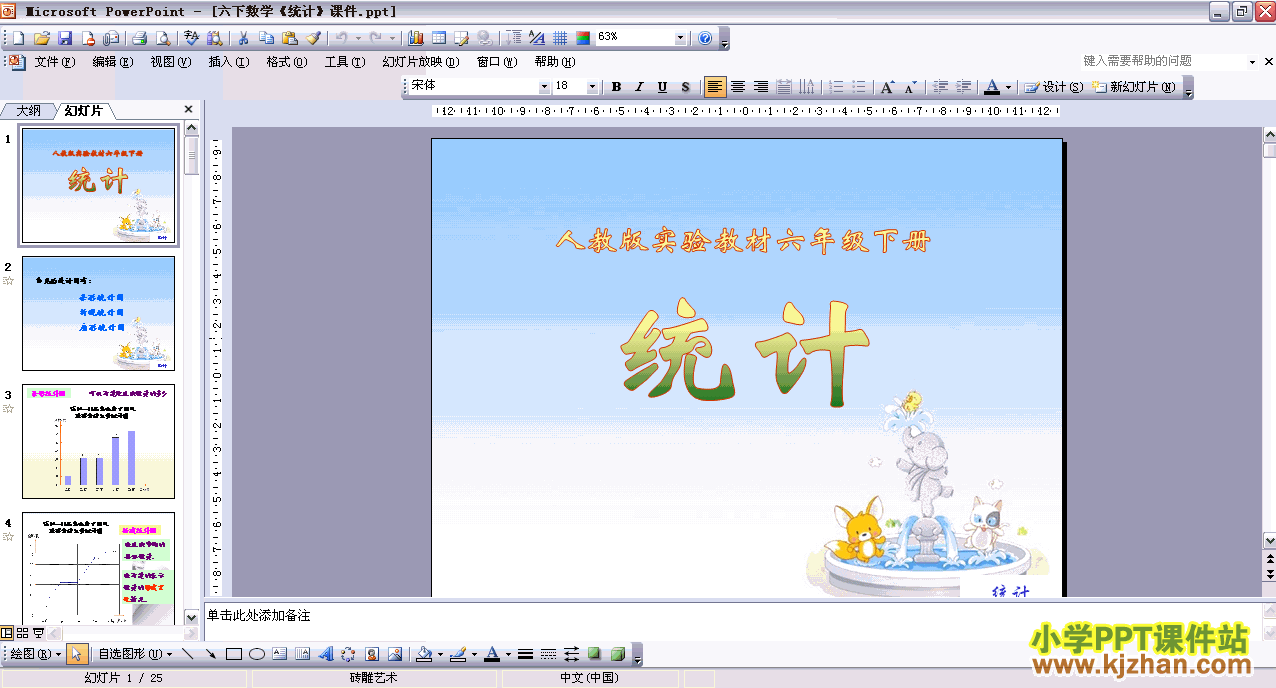Image resolution: width=1276 pixels, height=688 pixels.
Task: Toggle the Select Objects pointer tool
Action: click(x=79, y=654)
